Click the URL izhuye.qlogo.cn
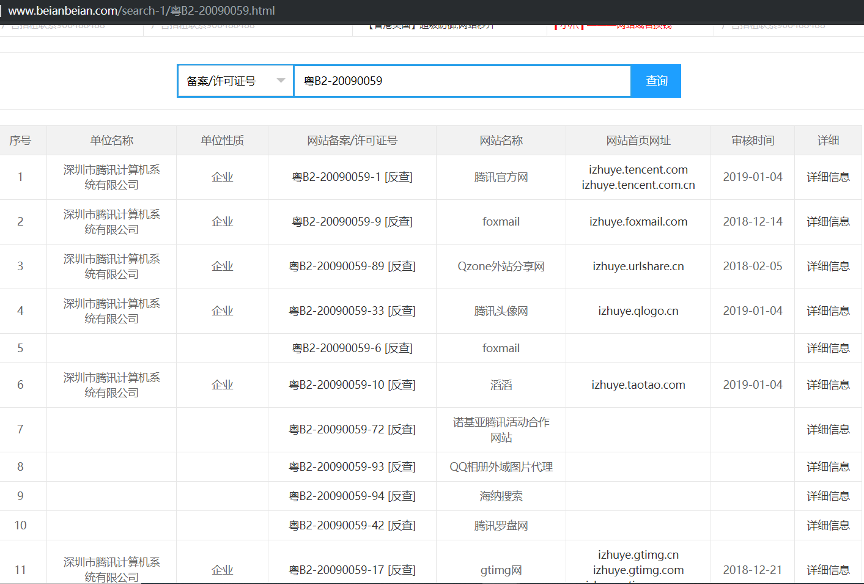This screenshot has height=584, width=864. point(638,311)
